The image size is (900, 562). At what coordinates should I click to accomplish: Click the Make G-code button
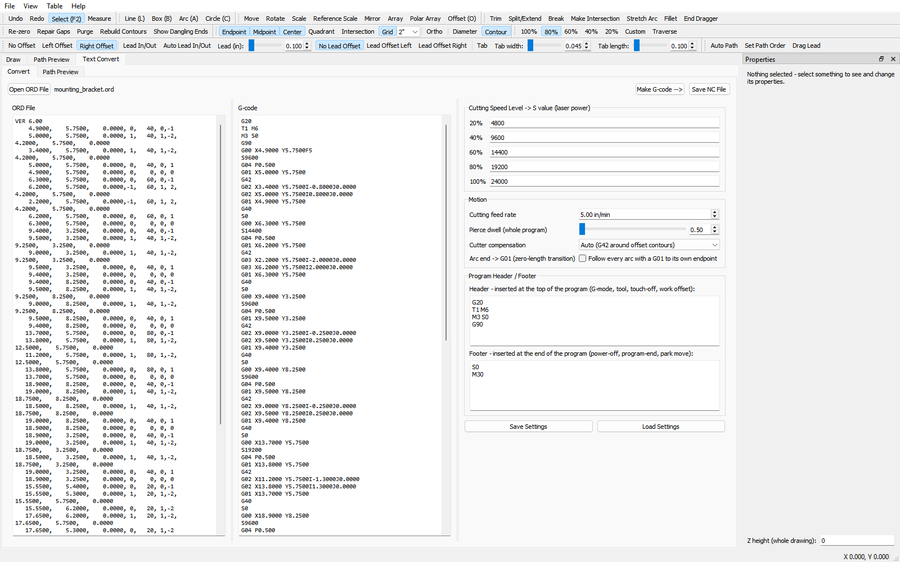[660, 89]
